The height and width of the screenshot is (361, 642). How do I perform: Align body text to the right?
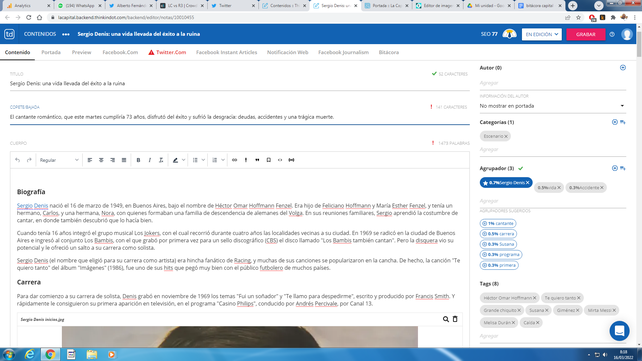(113, 160)
